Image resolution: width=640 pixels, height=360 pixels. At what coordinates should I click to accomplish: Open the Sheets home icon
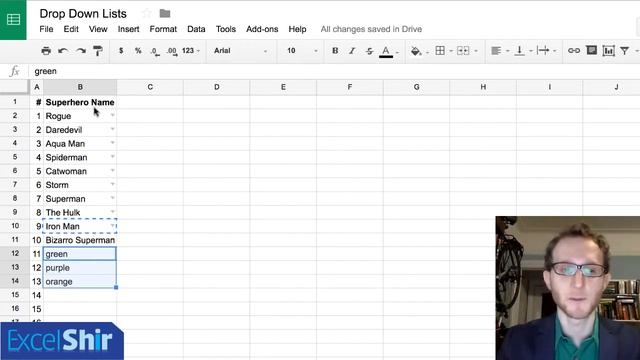(13, 20)
